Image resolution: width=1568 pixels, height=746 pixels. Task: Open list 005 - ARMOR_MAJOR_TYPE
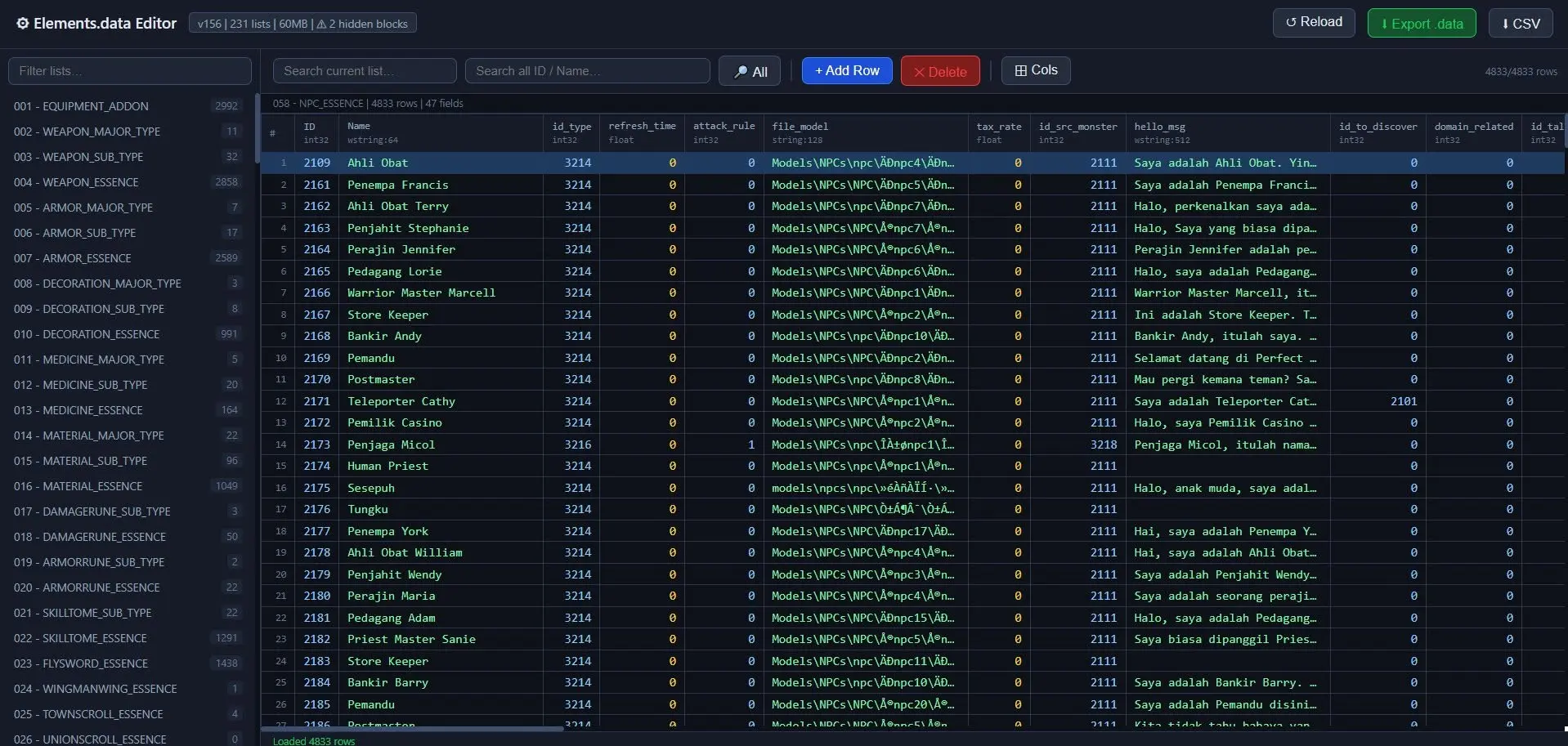(x=128, y=208)
